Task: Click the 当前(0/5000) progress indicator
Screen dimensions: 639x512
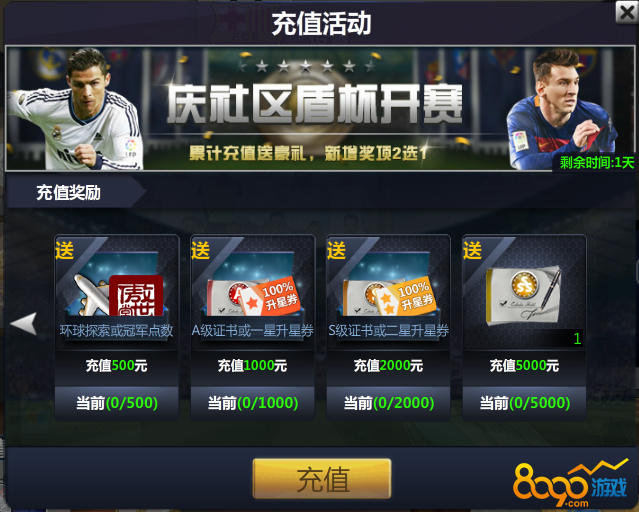Action: pos(525,403)
